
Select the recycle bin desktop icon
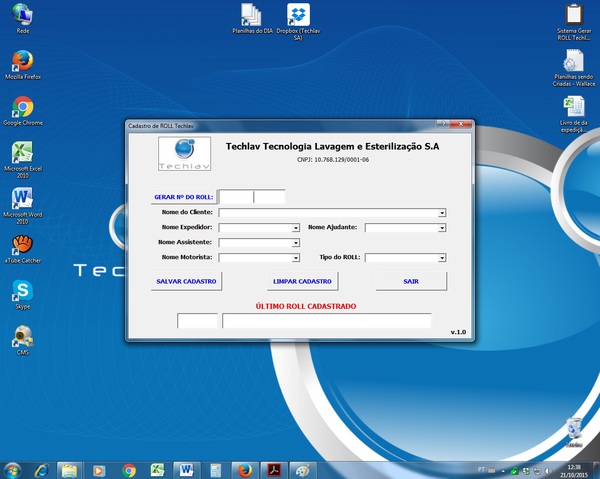point(574,432)
